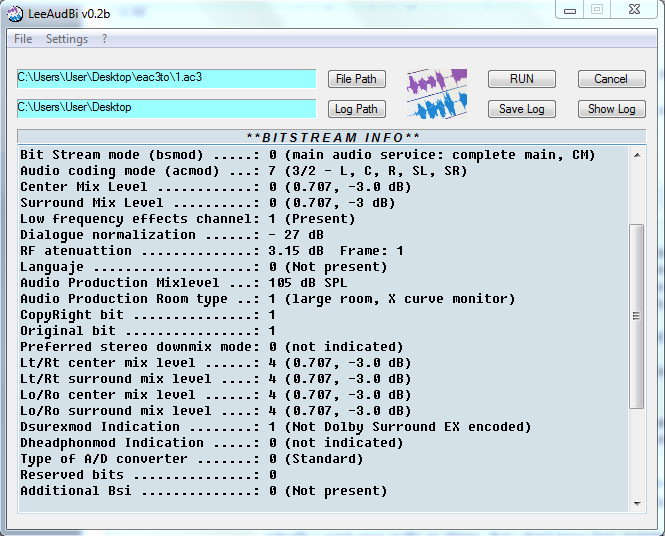The image size is (665, 536).
Task: Select the RF atenuattion line
Action: tap(212, 251)
